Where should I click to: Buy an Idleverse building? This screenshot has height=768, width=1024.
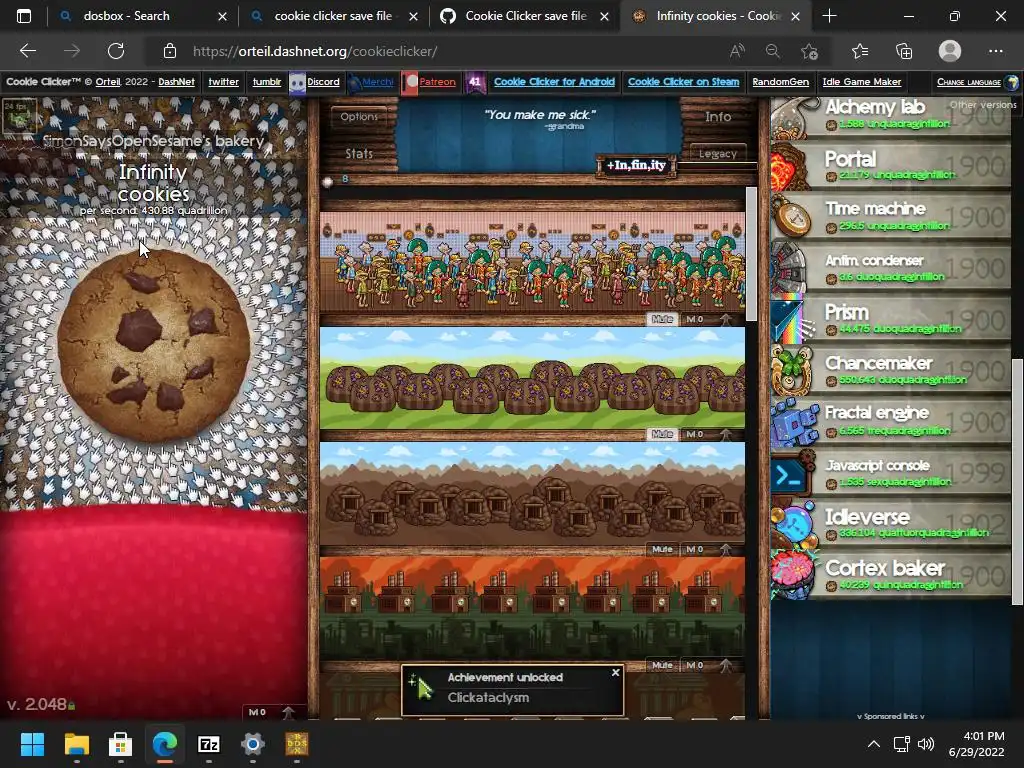click(891, 524)
